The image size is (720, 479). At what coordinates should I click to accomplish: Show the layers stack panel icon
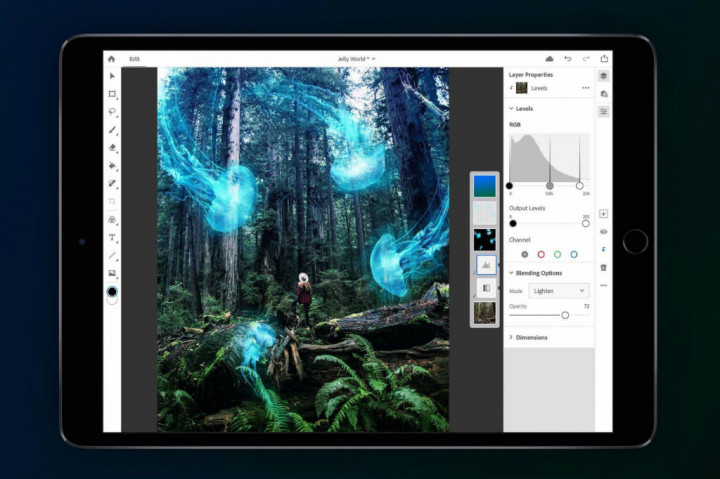[604, 76]
